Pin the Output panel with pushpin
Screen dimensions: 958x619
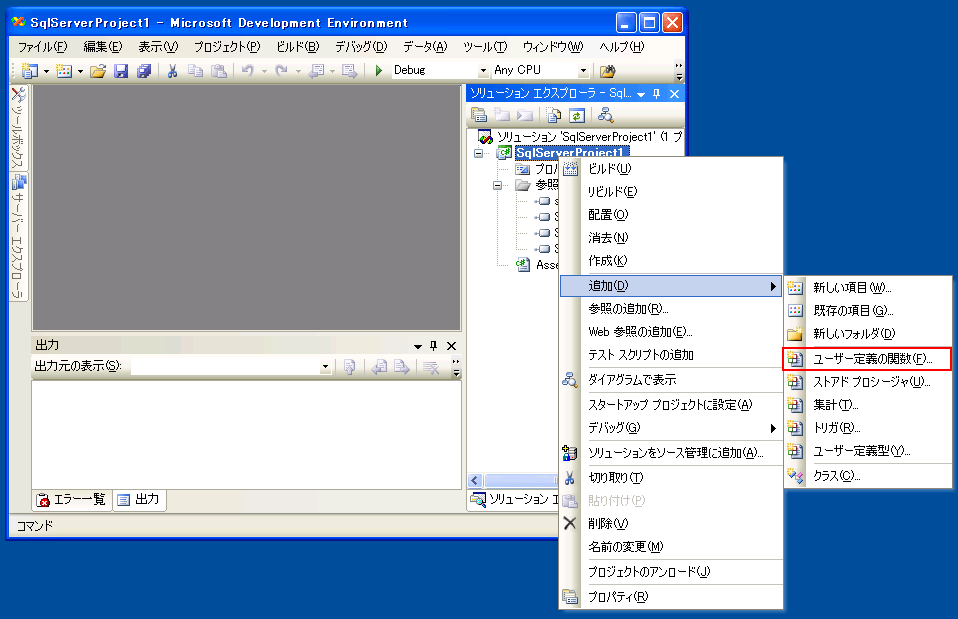point(434,346)
